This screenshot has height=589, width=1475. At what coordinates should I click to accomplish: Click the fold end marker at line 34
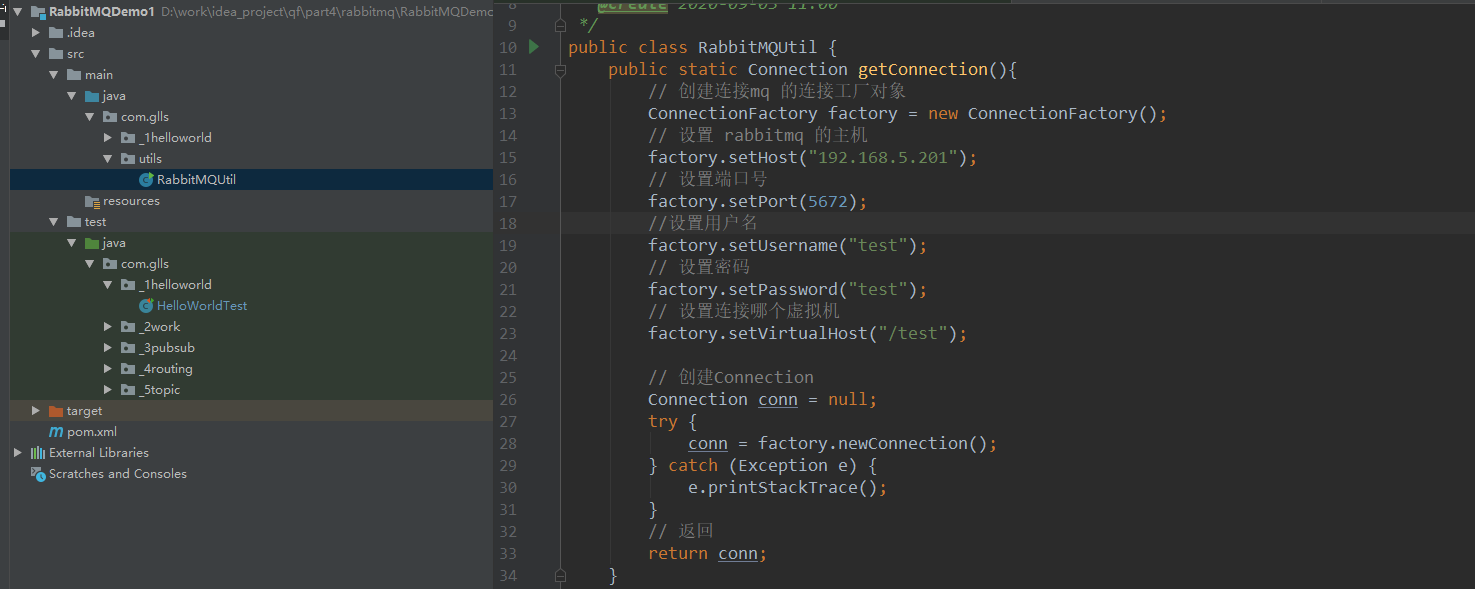(x=561, y=575)
